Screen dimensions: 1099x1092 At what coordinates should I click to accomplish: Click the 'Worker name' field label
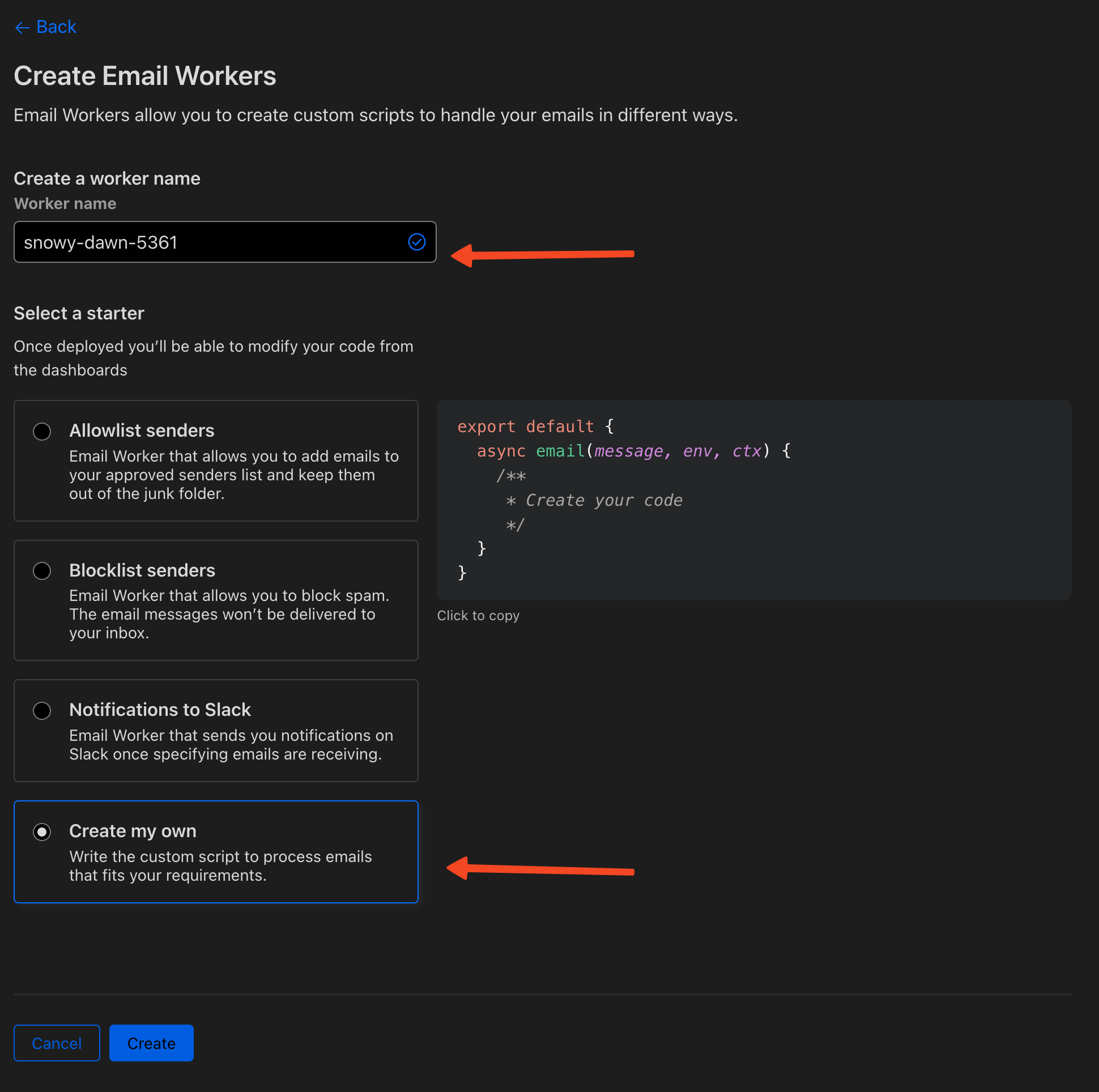point(65,203)
